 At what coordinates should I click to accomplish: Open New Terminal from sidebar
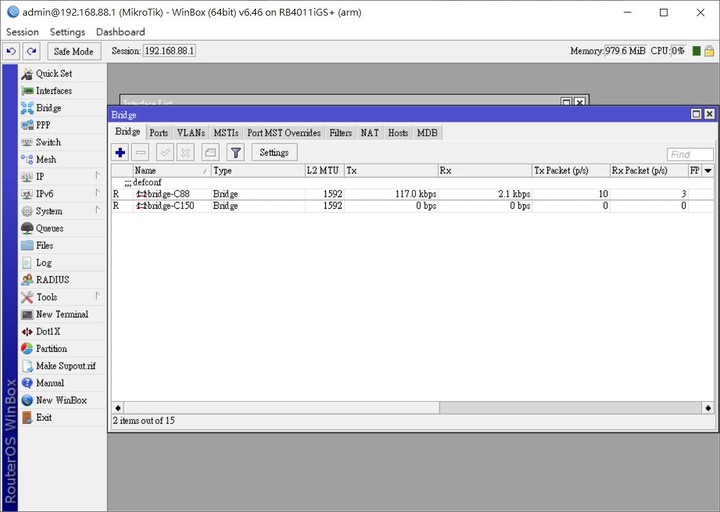62,314
